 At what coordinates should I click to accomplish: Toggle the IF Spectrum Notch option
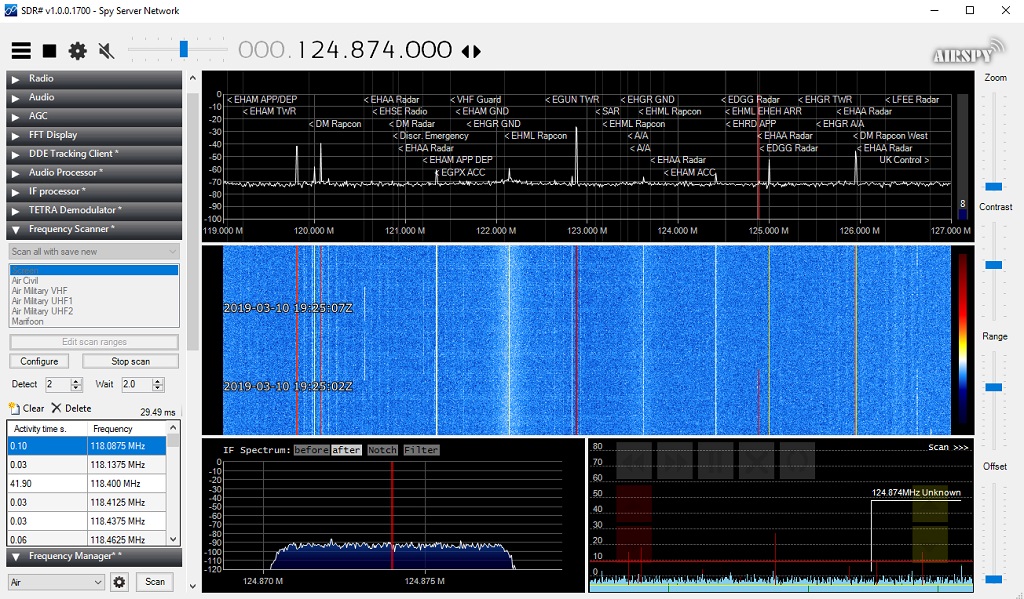[382, 450]
